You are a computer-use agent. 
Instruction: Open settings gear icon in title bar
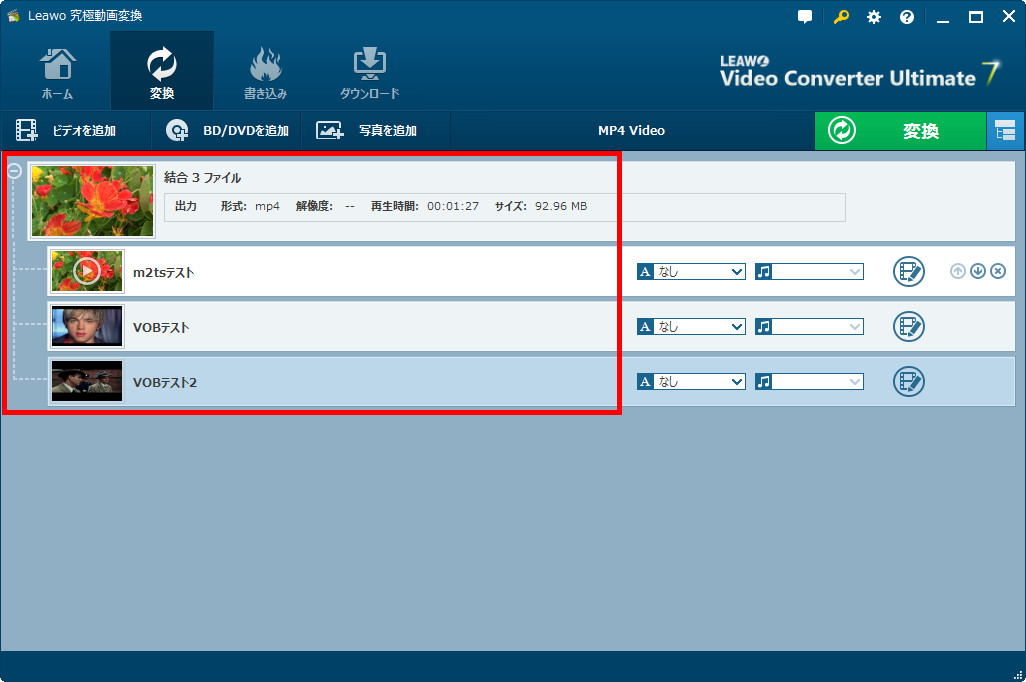874,17
